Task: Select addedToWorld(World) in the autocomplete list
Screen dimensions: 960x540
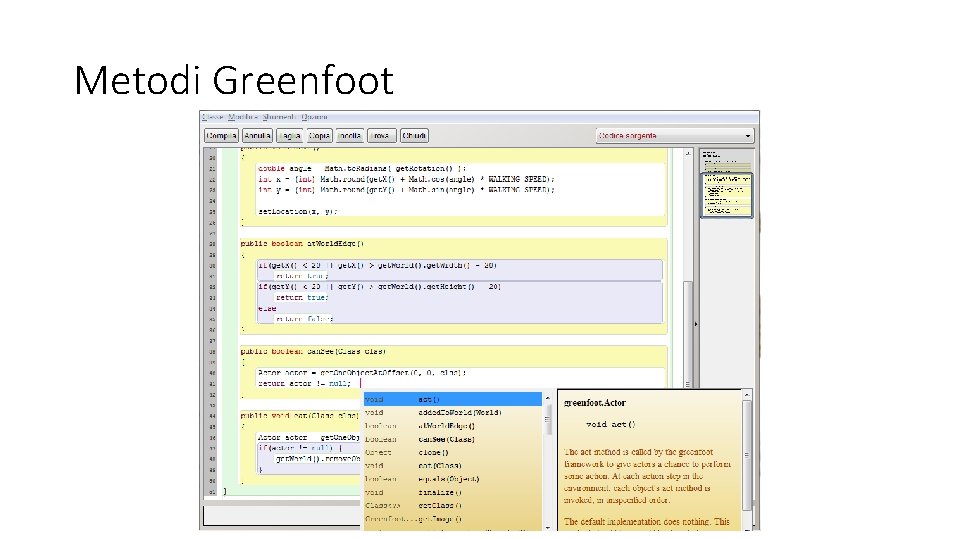Action: (x=452, y=413)
